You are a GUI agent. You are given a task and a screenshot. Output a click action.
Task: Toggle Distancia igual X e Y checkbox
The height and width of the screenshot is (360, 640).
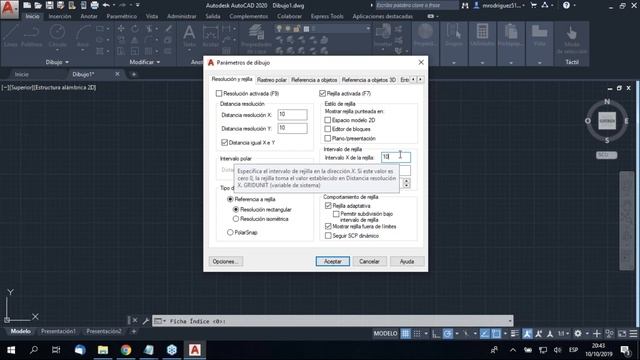(x=224, y=142)
